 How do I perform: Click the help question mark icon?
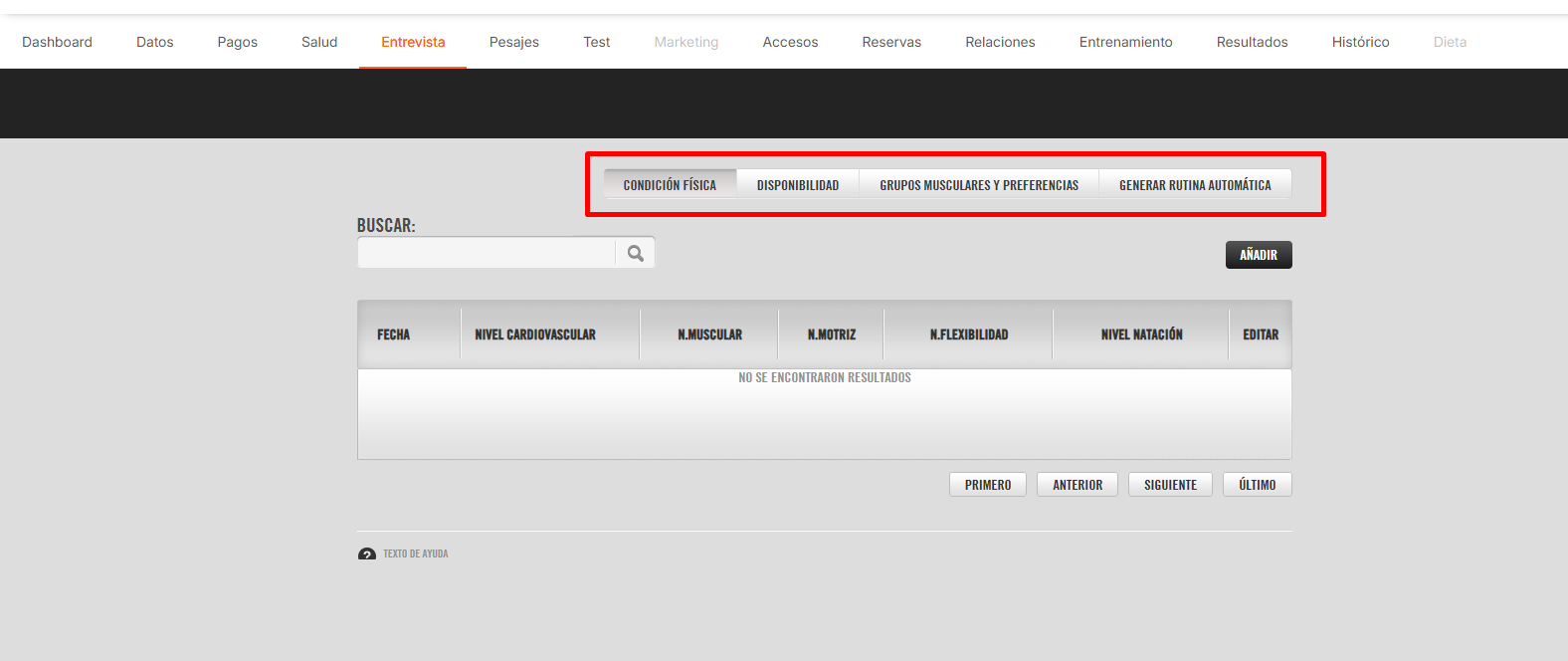[x=367, y=554]
